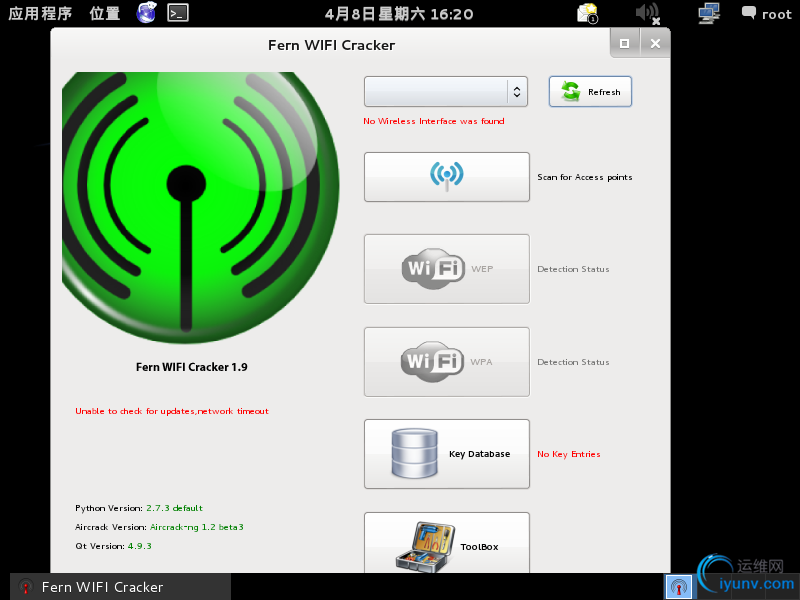Click Aircrack Version 'Aircrack-ng 1.2 beta3' value
The height and width of the screenshot is (600, 800).
click(x=196, y=527)
